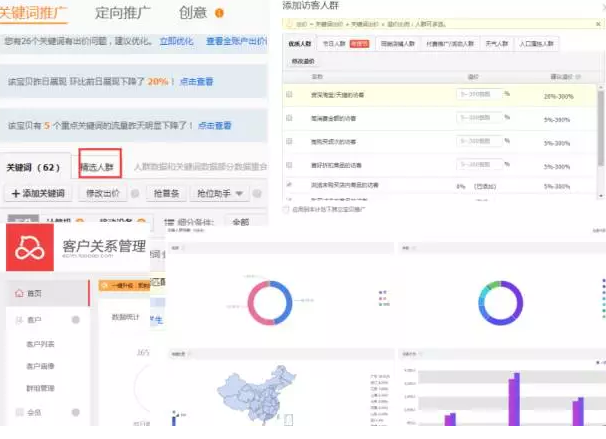The image size is (606, 439).
Task: Check the first visitor group row checkbox
Action: pos(289,94)
